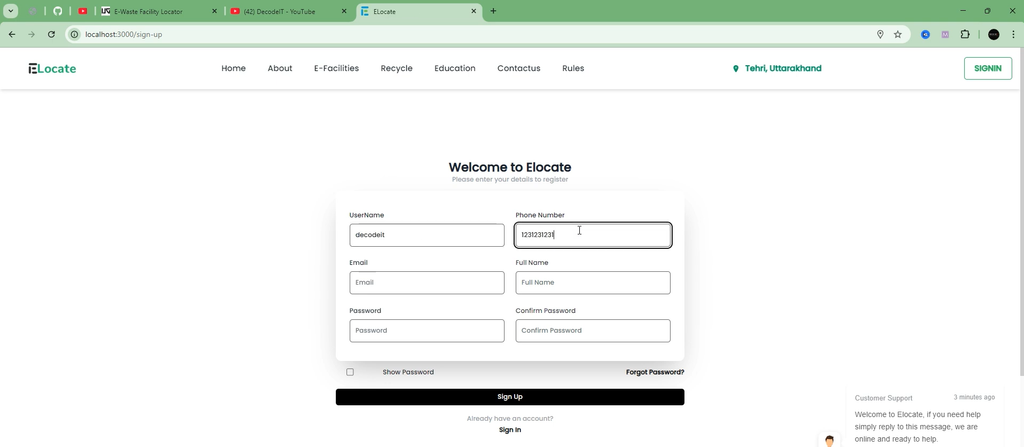
Task: Click the black Sign Up button
Action: click(x=510, y=397)
